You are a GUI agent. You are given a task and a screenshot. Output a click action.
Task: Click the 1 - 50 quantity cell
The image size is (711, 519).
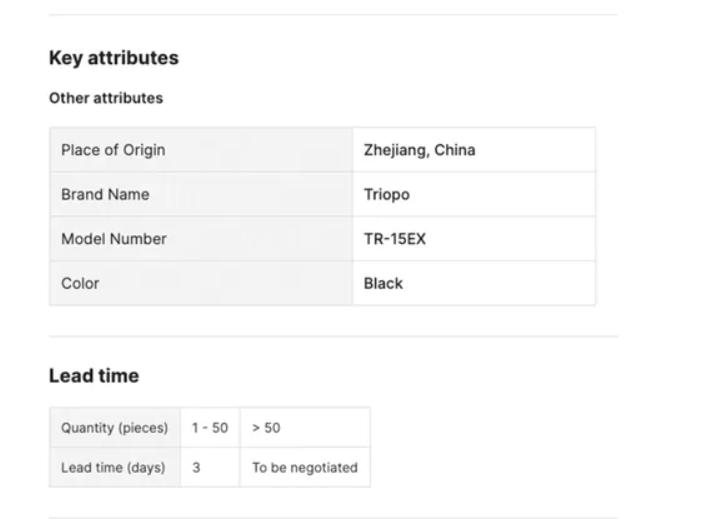[x=209, y=428]
